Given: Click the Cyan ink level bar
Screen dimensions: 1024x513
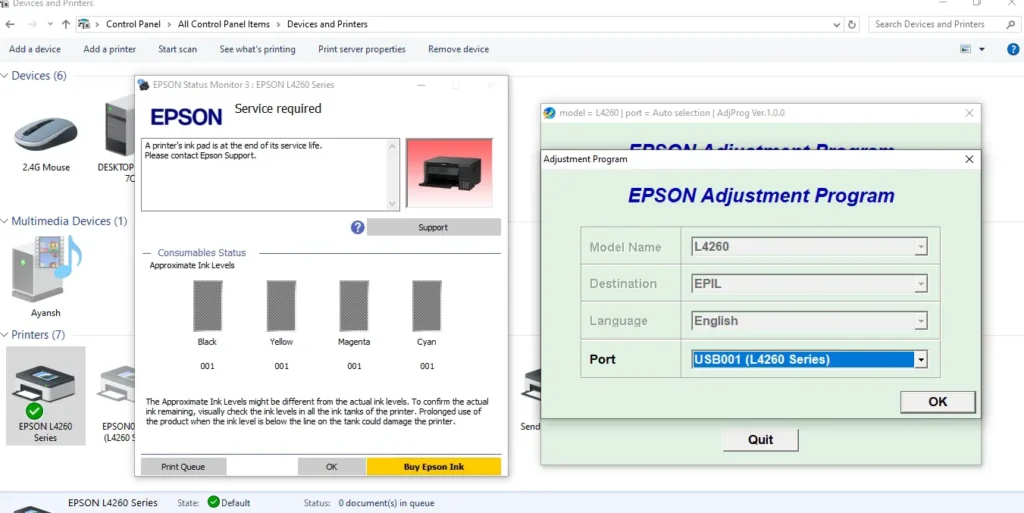Looking at the screenshot, I should tap(427, 305).
